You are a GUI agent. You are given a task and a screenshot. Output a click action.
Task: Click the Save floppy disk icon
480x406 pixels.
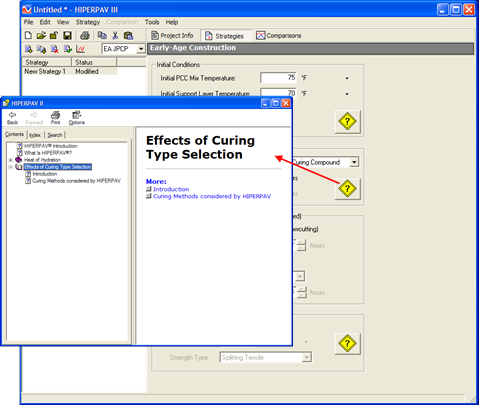click(x=68, y=35)
